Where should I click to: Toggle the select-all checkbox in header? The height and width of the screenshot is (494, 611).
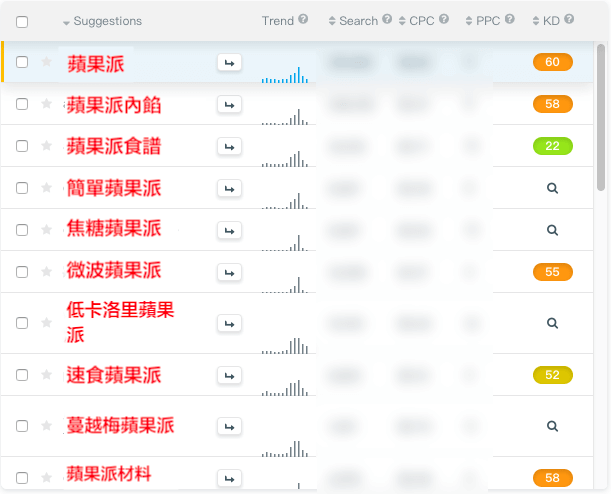click(22, 21)
